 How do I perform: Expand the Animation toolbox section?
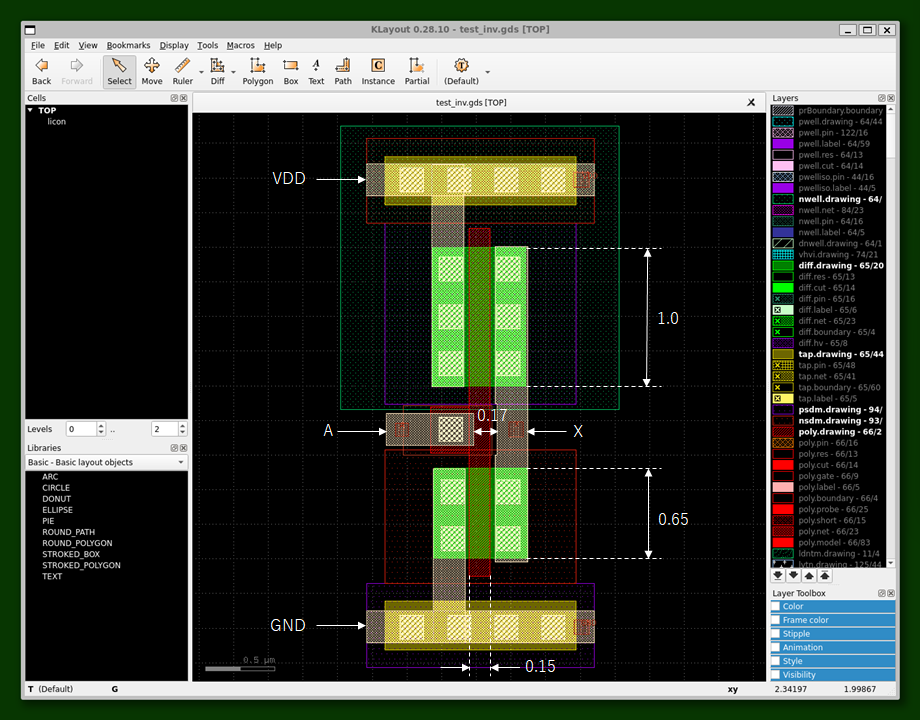[833, 647]
